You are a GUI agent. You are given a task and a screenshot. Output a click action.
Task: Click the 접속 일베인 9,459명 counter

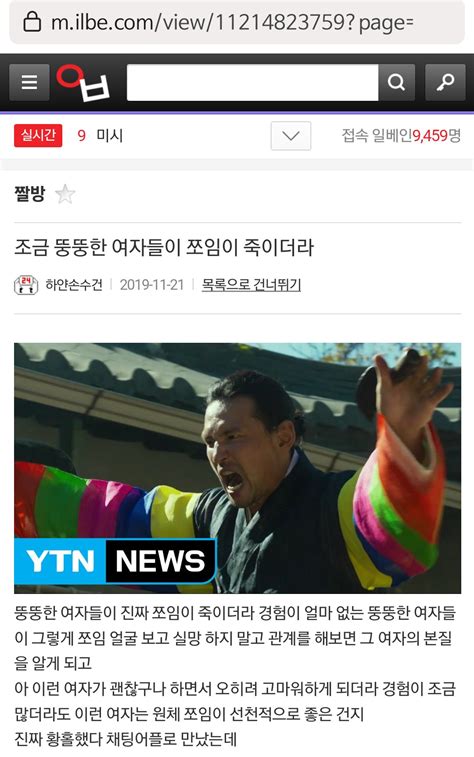coord(401,136)
